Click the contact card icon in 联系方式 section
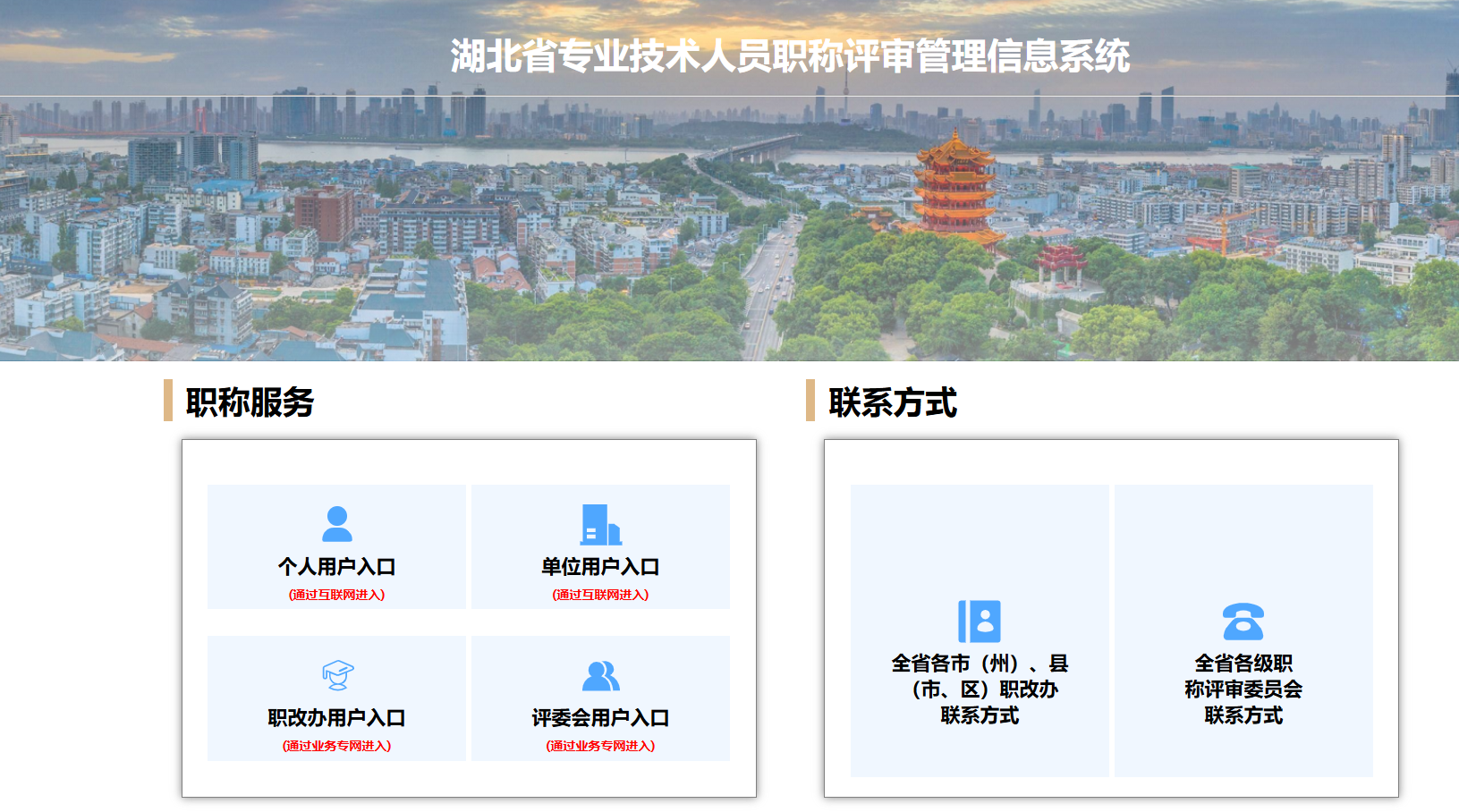The width and height of the screenshot is (1459, 812). [980, 622]
